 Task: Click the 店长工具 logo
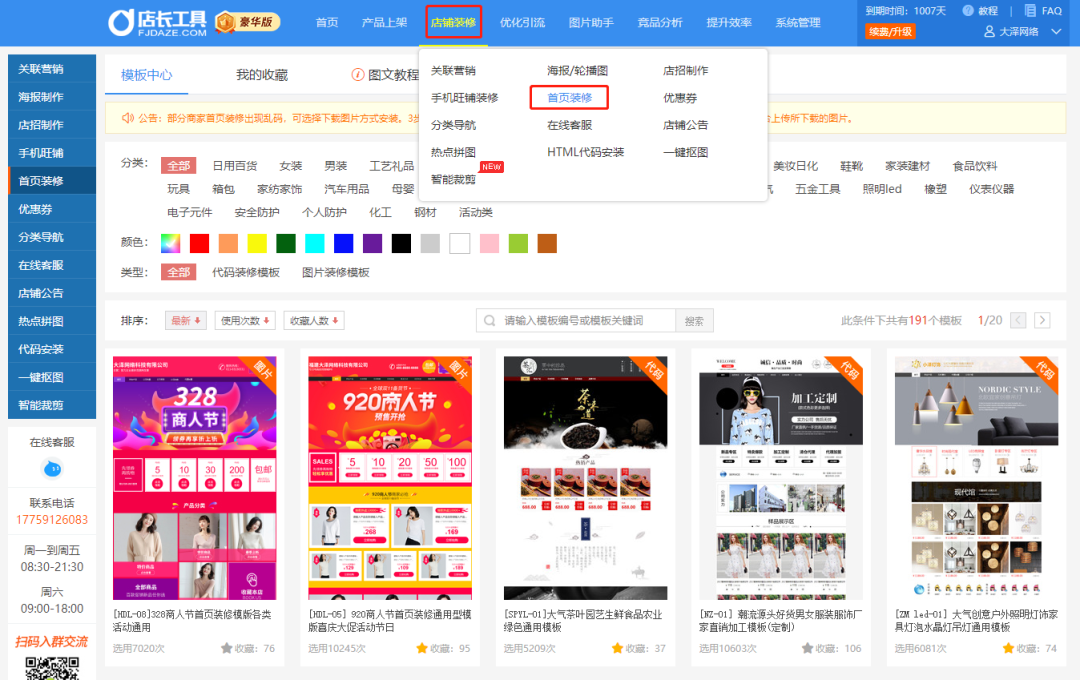(158, 23)
